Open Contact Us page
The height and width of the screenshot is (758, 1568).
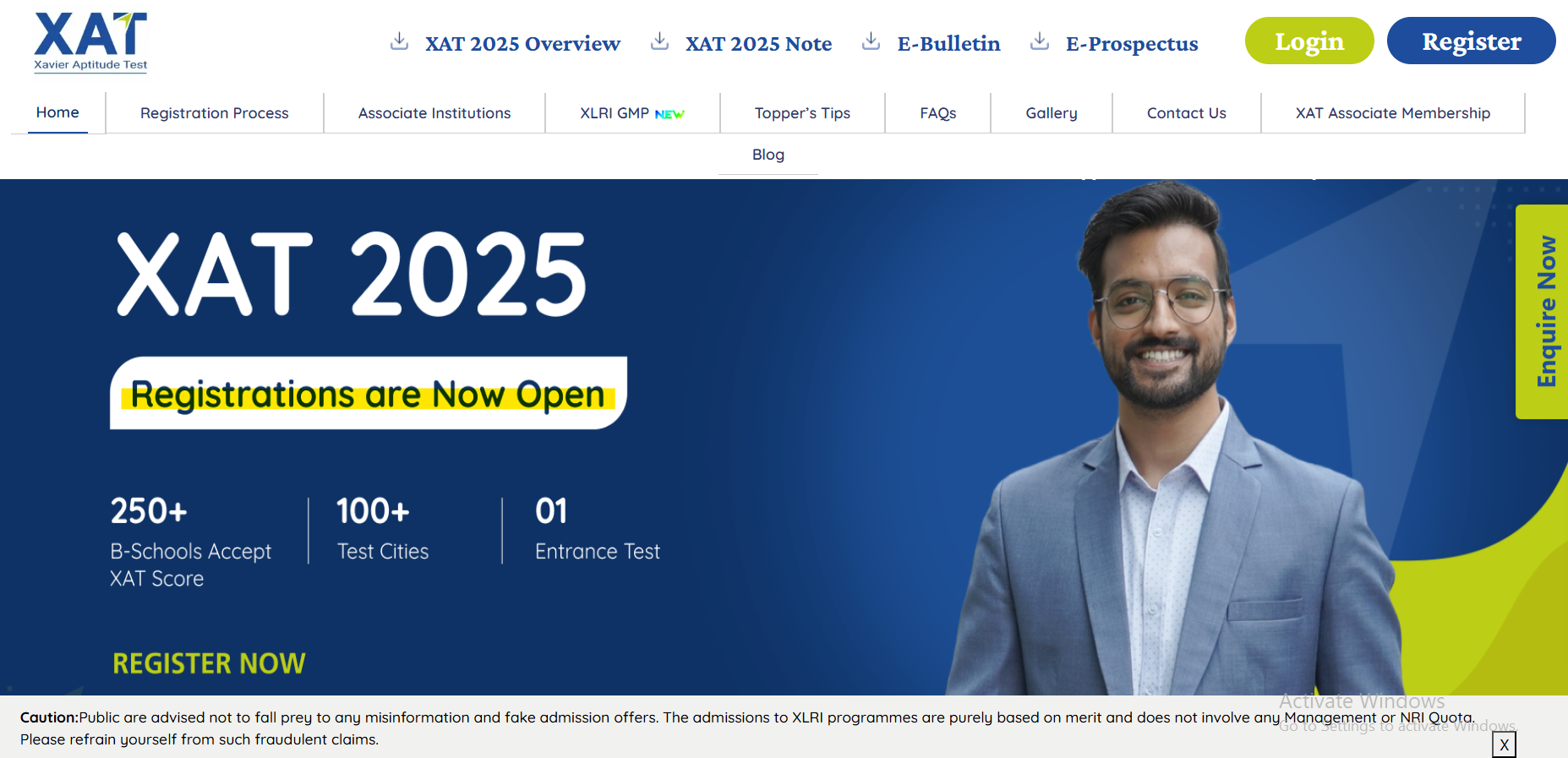click(1187, 113)
